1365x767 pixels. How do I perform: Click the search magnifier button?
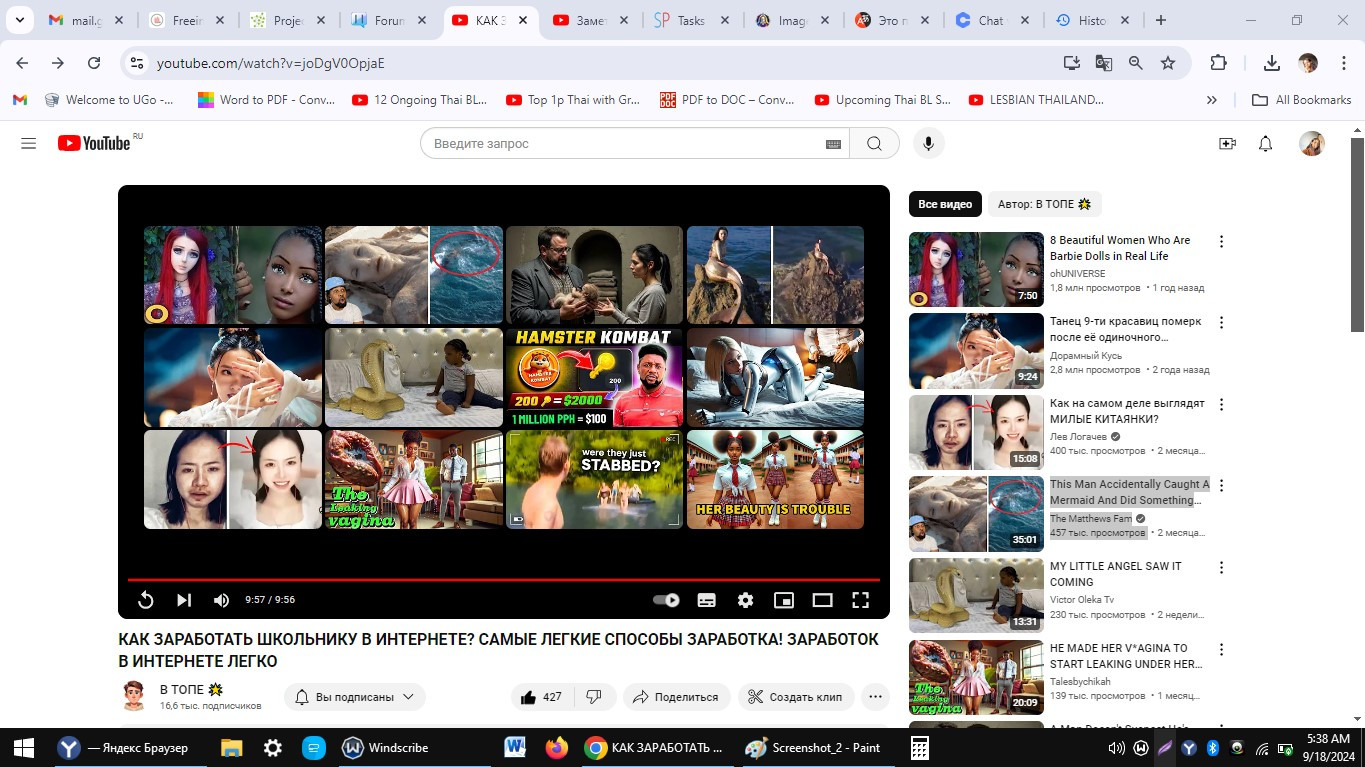tap(874, 144)
